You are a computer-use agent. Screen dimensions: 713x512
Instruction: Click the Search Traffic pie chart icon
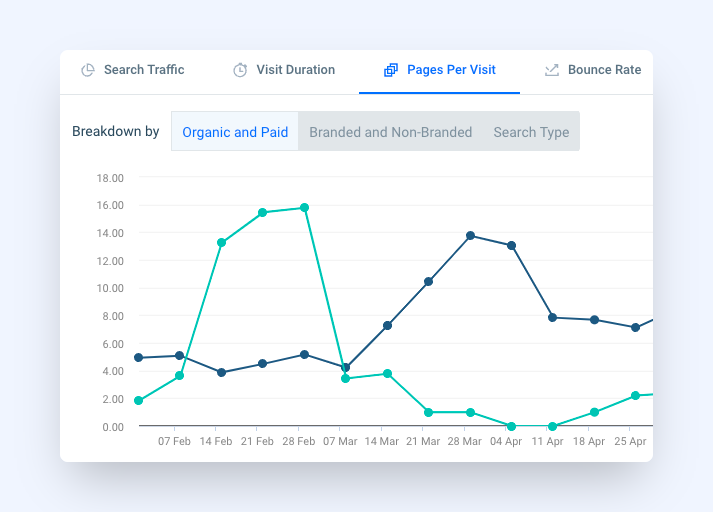coord(88,70)
